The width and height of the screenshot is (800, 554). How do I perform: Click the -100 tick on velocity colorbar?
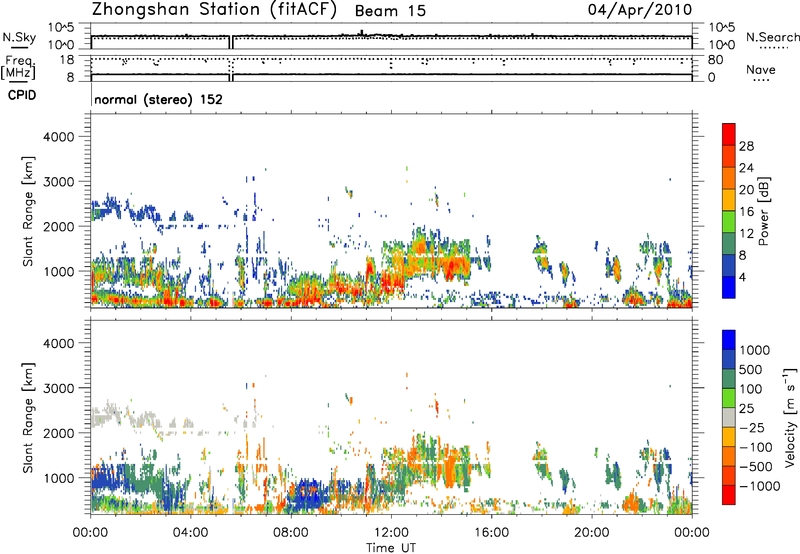pyautogui.click(x=756, y=447)
